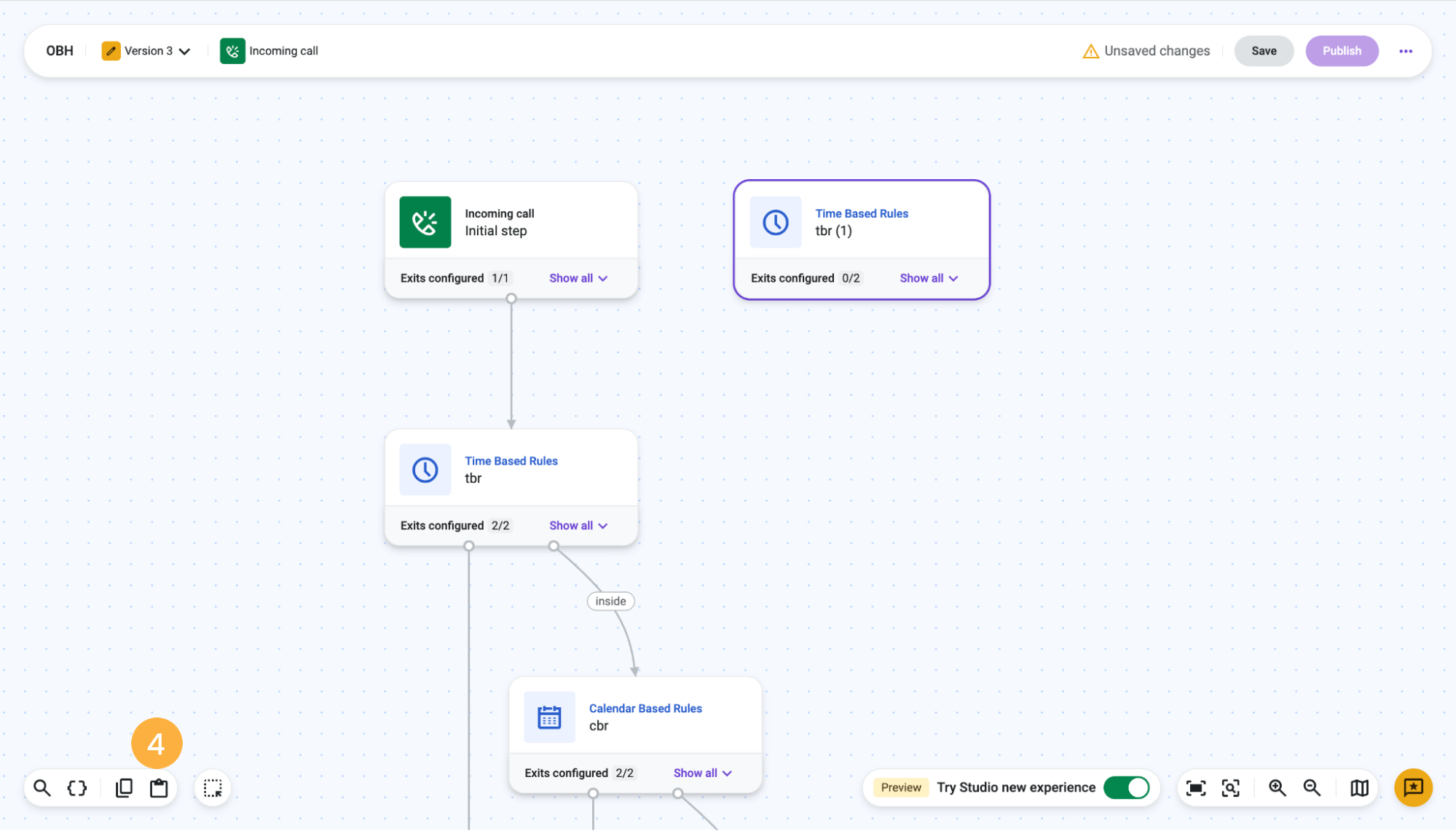Viewport: 1456px width, 831px height.
Task: Turn off Try Studio new experience toggle
Action: 1126,788
